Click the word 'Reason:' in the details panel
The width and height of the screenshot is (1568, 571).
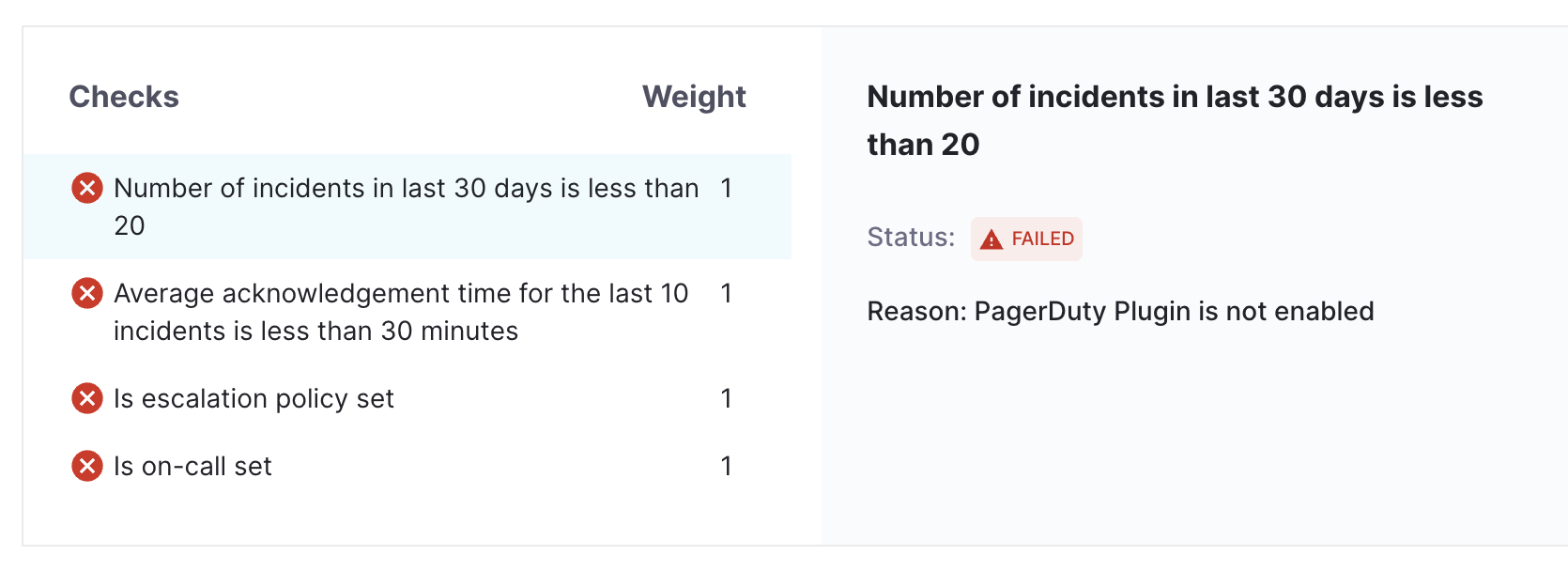click(916, 312)
